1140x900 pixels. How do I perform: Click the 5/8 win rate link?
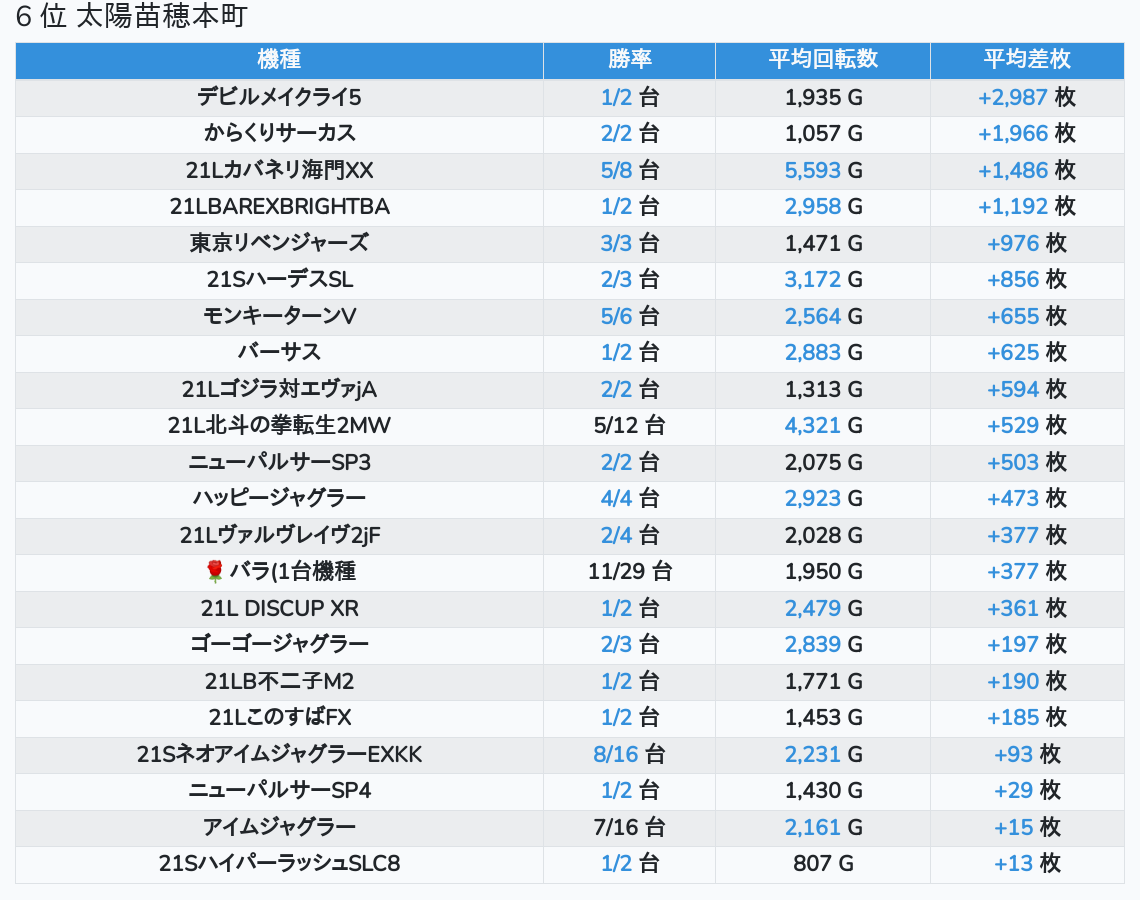point(616,170)
